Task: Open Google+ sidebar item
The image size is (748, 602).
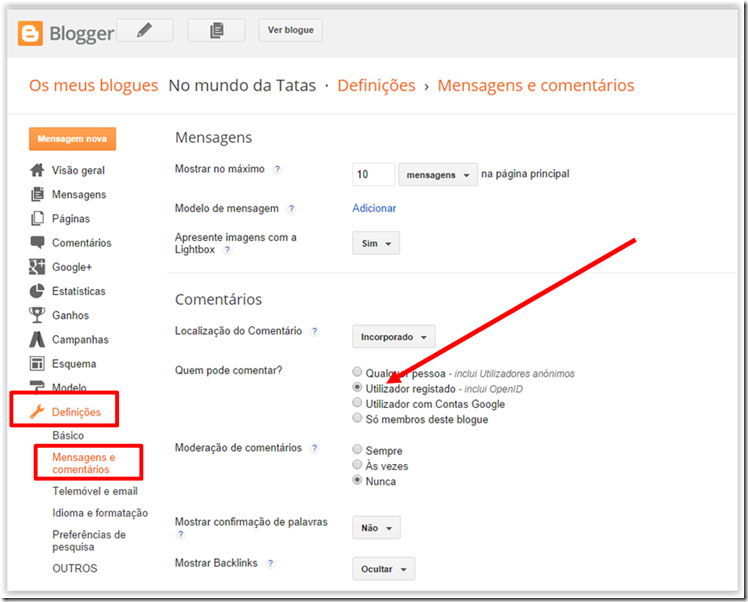Action: click(x=72, y=267)
